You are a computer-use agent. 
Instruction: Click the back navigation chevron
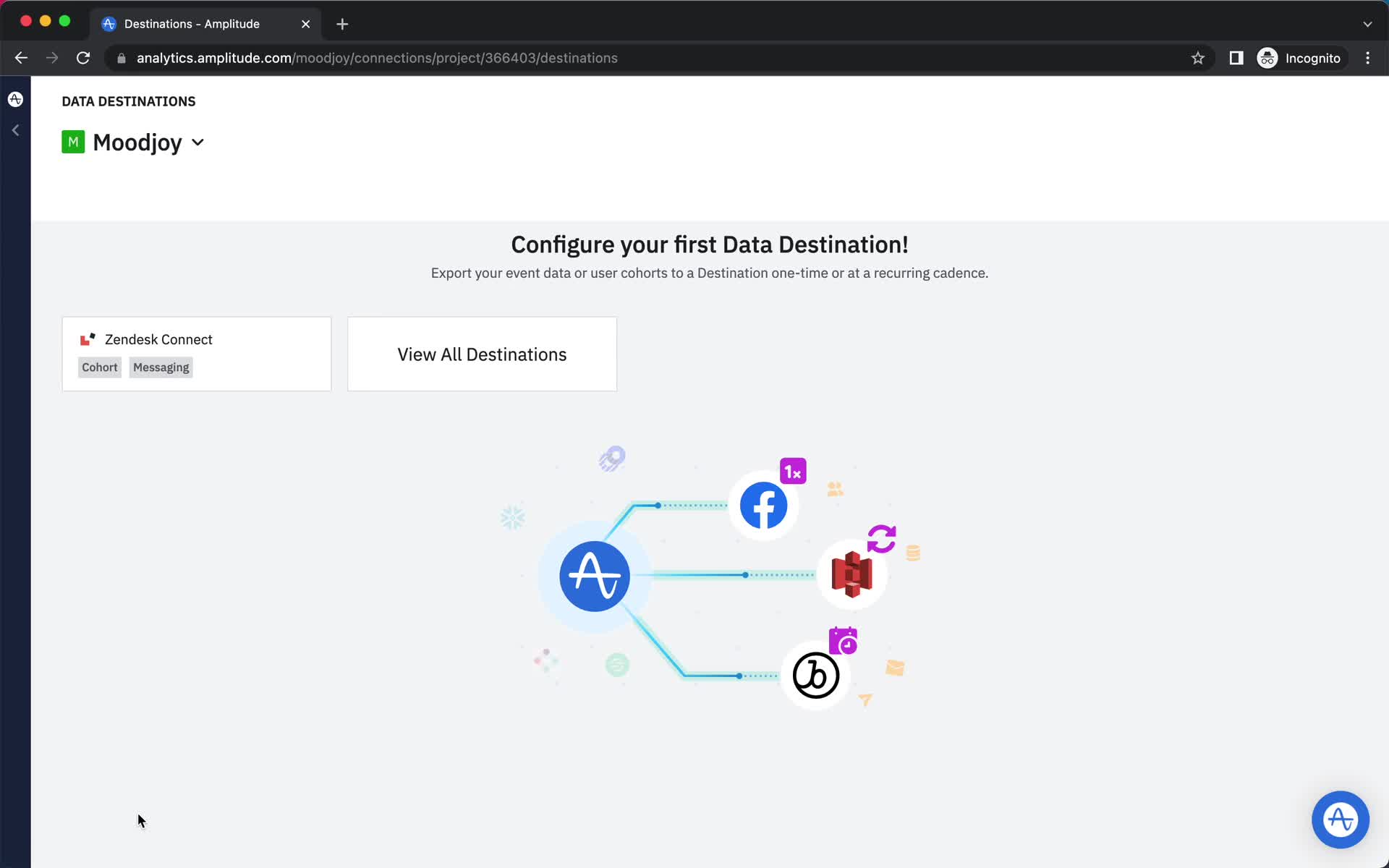(15, 130)
